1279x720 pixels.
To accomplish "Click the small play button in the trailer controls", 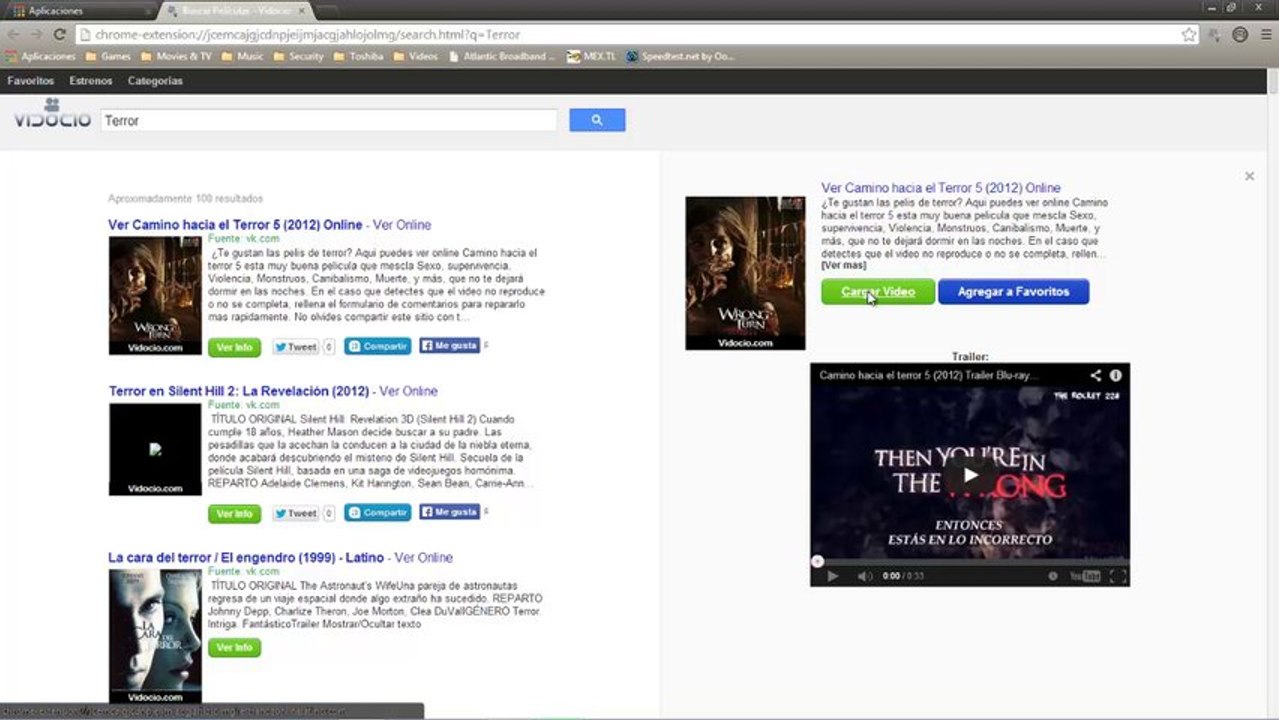I will coord(832,576).
